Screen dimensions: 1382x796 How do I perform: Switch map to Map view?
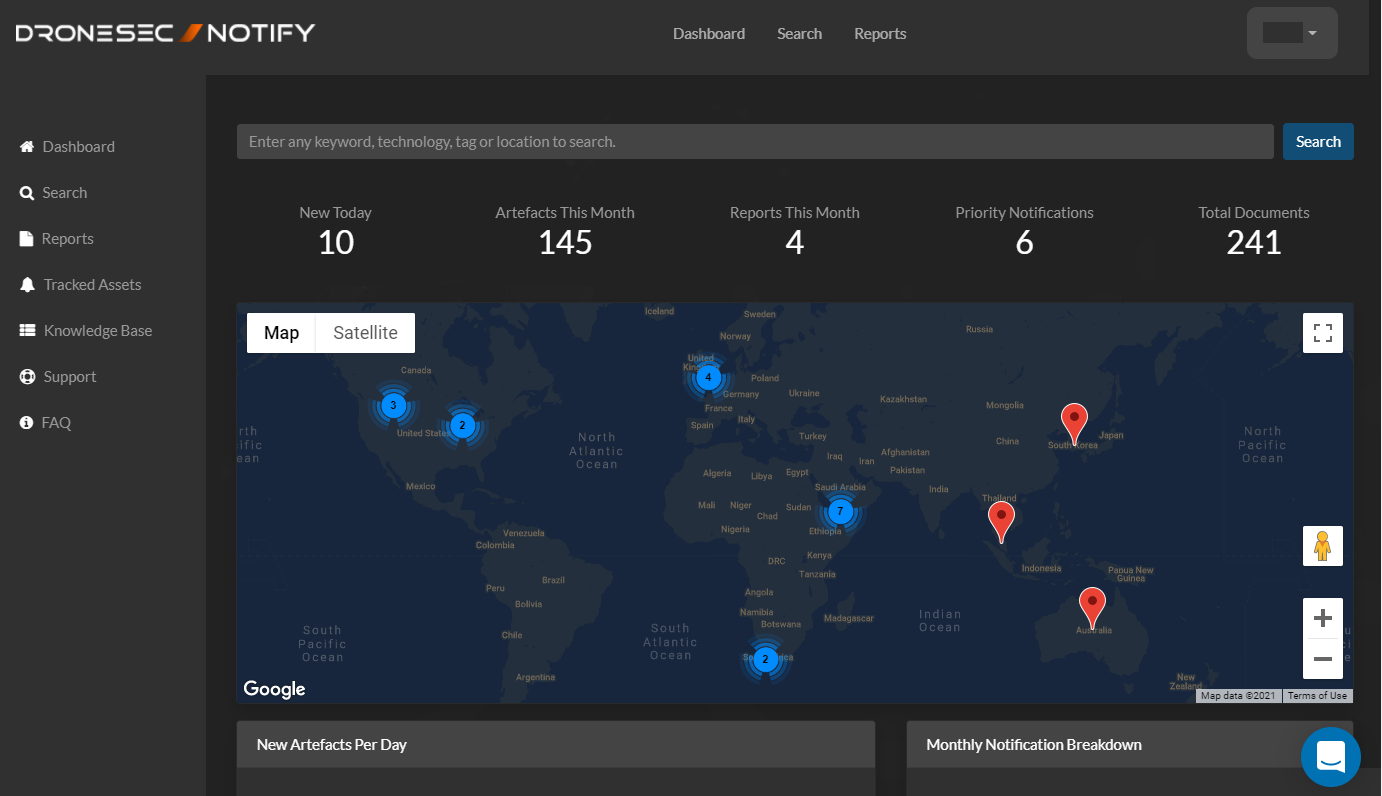tap(281, 333)
